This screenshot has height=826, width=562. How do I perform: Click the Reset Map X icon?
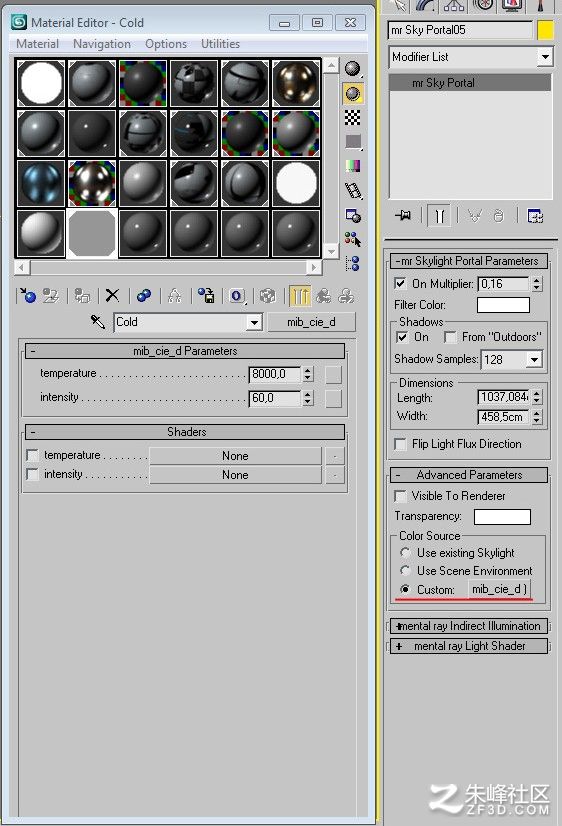(112, 296)
